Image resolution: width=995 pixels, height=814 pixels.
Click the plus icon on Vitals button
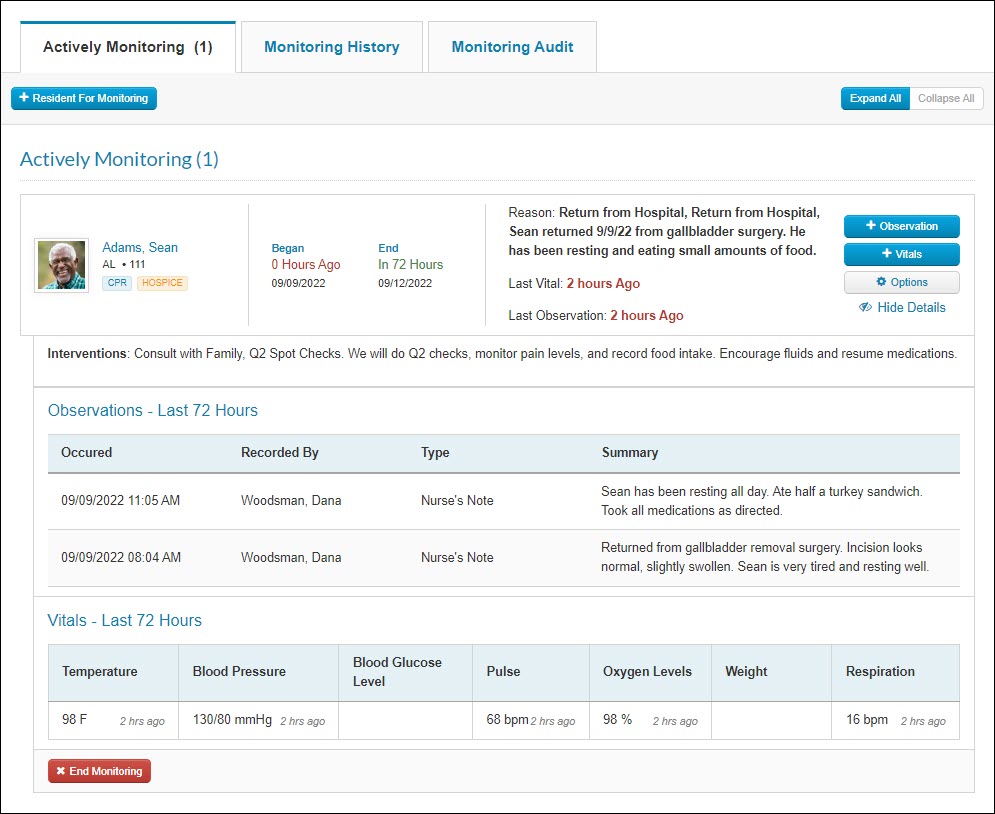887,254
